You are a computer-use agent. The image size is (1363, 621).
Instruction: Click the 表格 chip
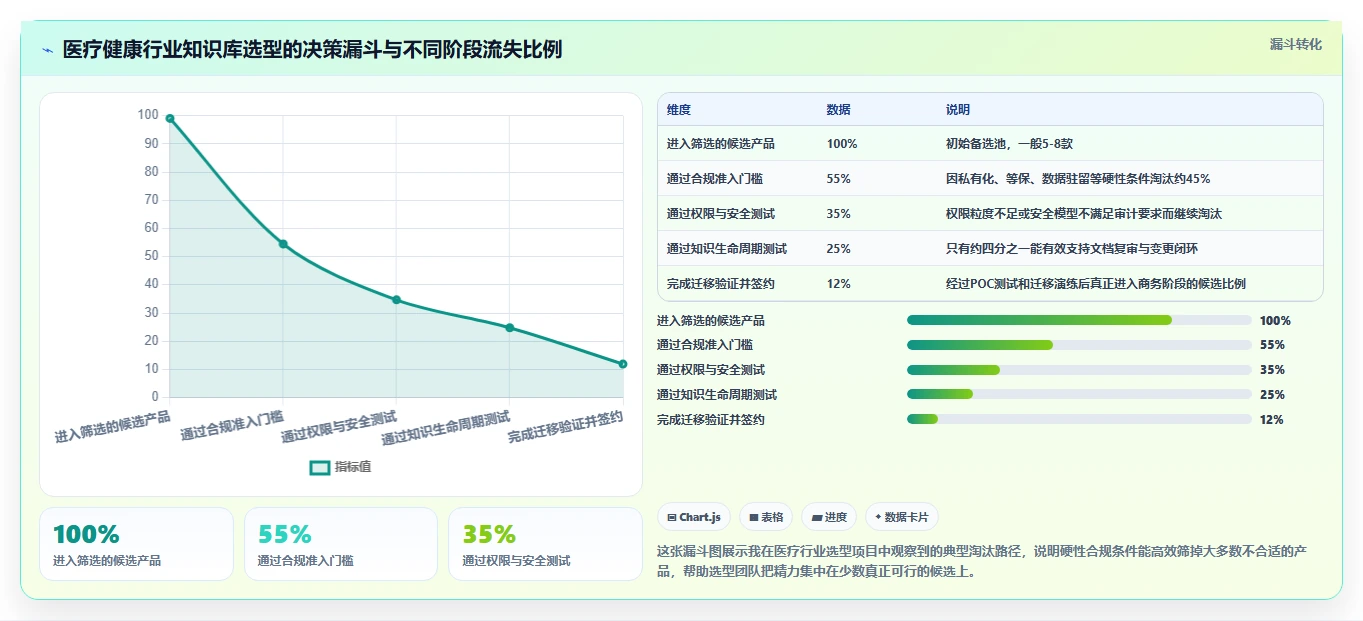[766, 517]
